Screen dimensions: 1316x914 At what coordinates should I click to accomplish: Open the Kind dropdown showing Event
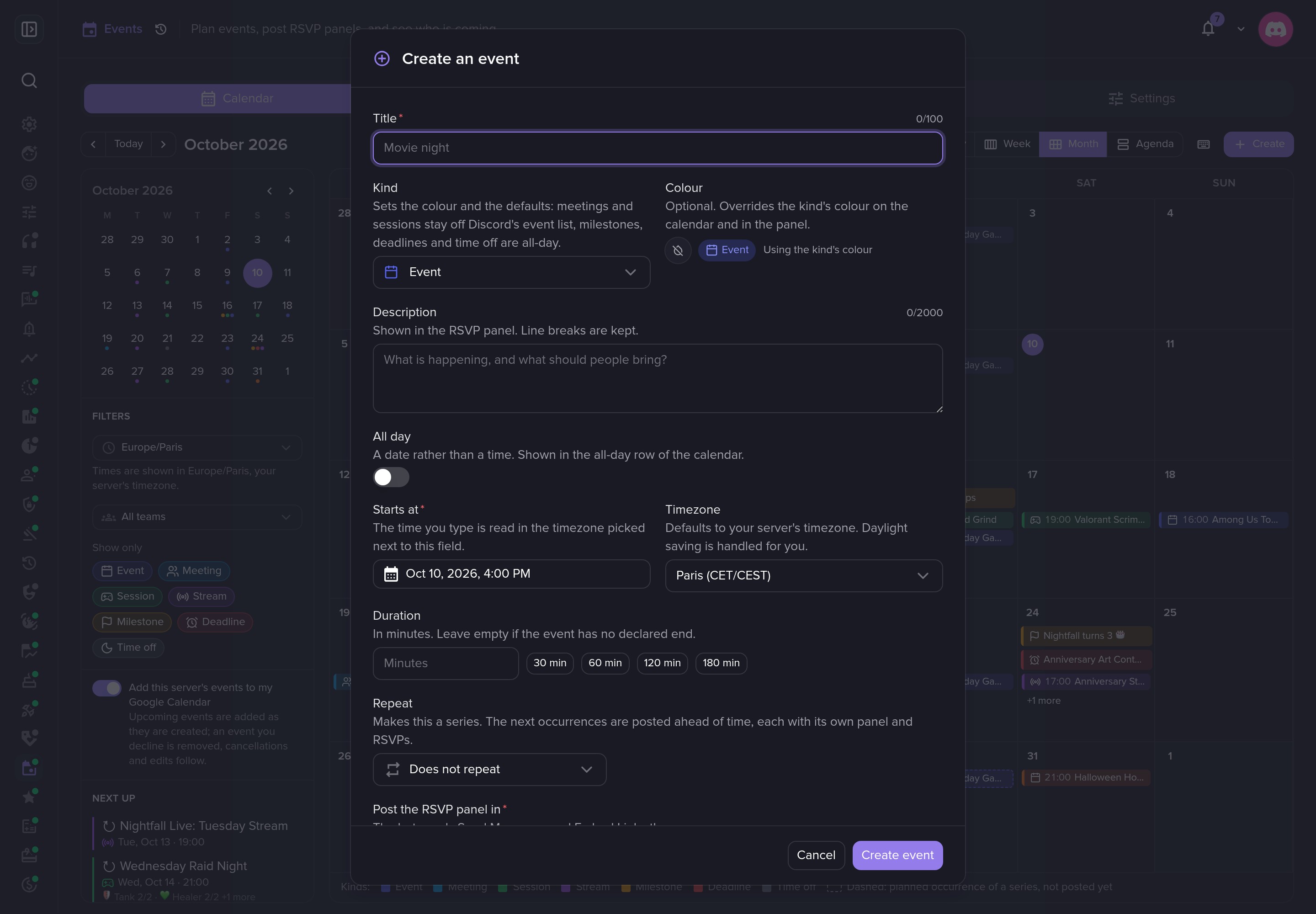(x=511, y=272)
